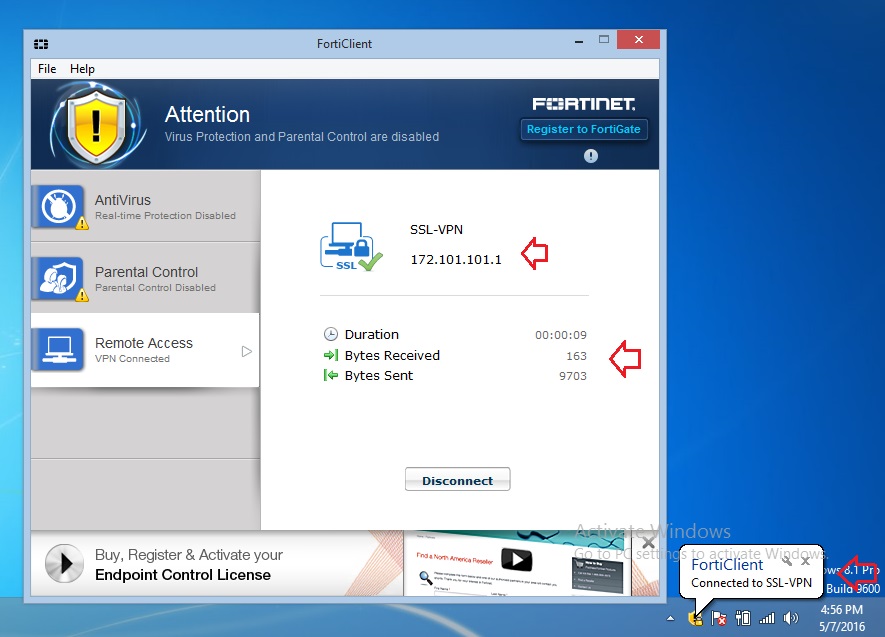Select the Remote Access tab
This screenshot has height=637, width=885.
coord(146,350)
